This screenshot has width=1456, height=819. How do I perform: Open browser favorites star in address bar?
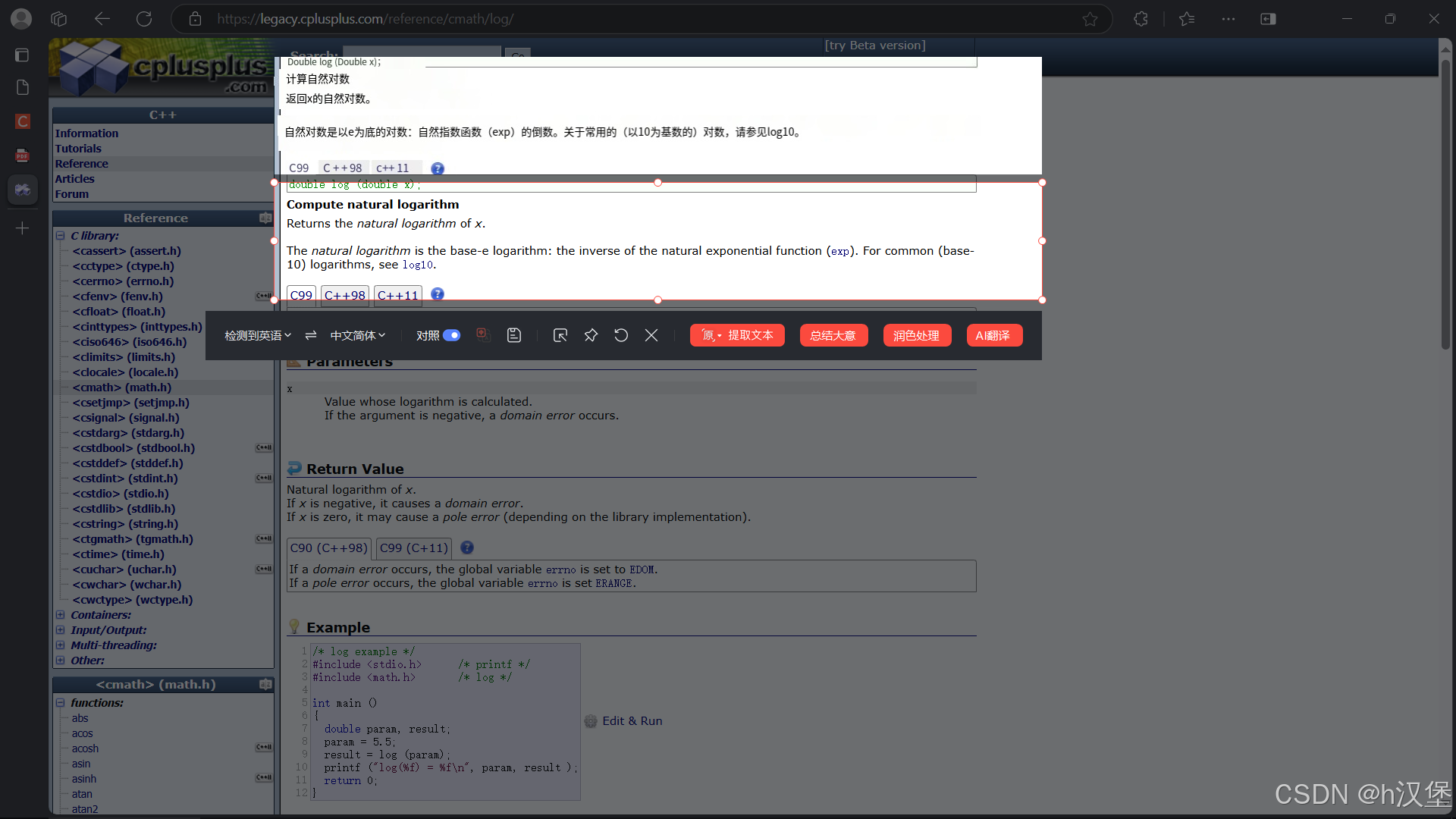pos(1090,19)
